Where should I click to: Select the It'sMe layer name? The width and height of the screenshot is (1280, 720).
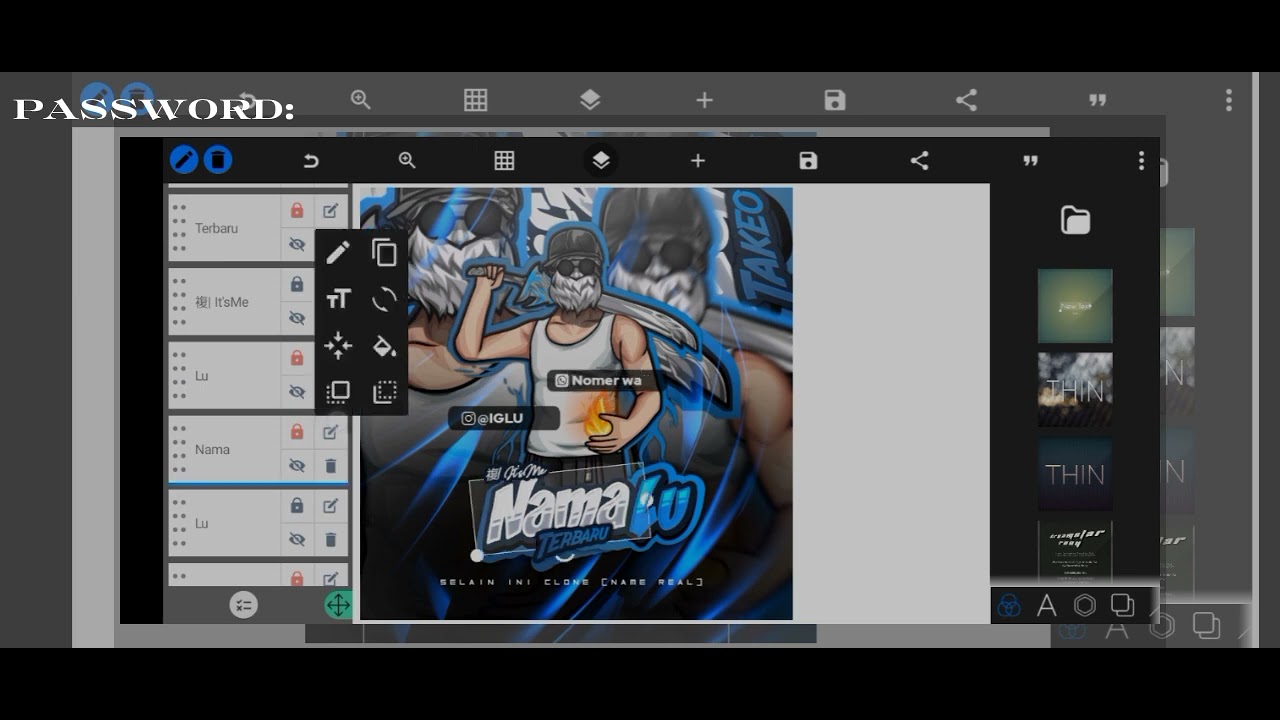(221, 302)
